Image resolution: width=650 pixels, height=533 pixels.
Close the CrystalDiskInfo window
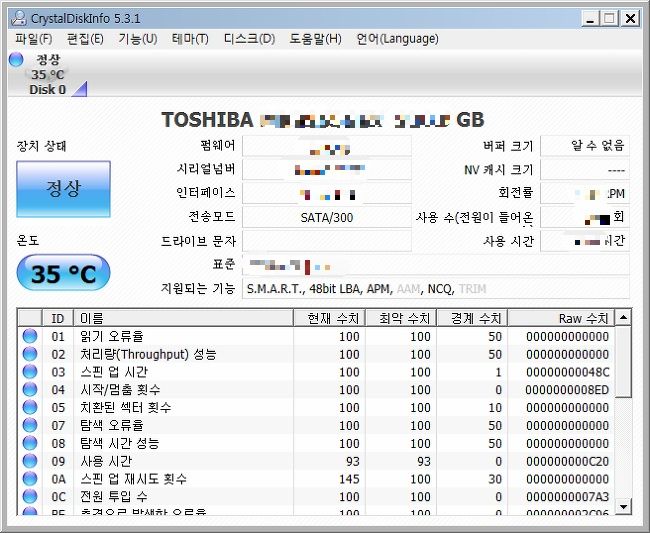tap(631, 19)
